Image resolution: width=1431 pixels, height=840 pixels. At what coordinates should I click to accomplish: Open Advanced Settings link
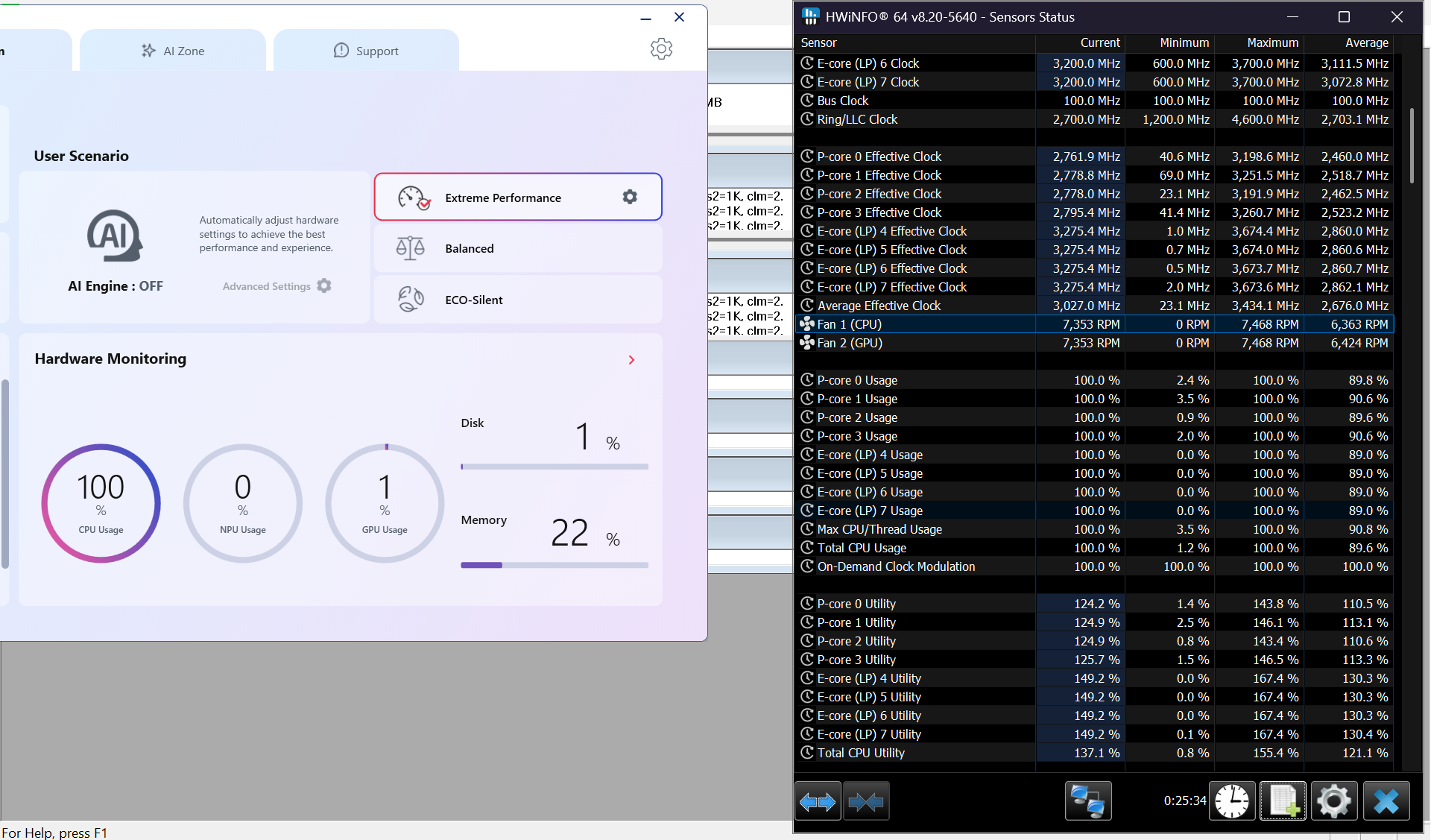coord(266,286)
